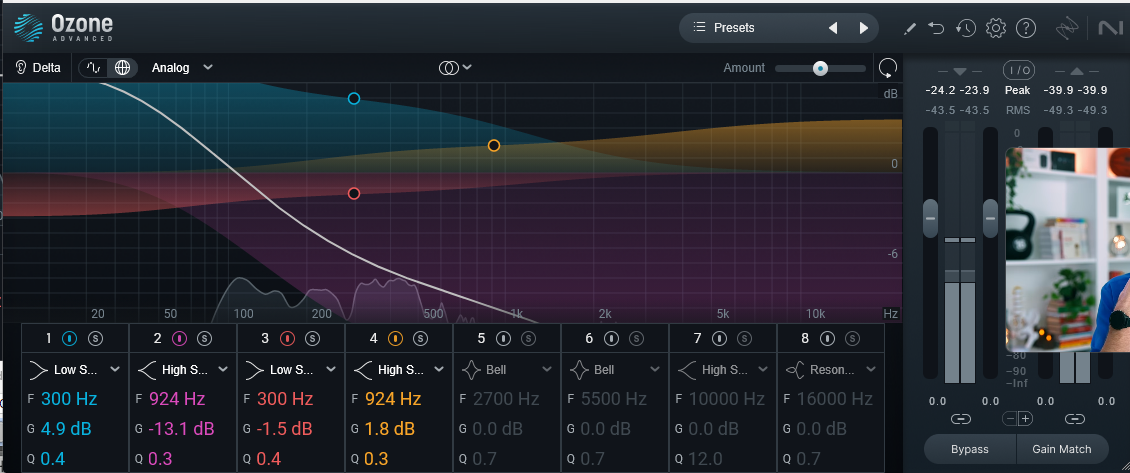Enable band 5 power button
Image resolution: width=1130 pixels, height=473 pixels.
click(x=504, y=338)
